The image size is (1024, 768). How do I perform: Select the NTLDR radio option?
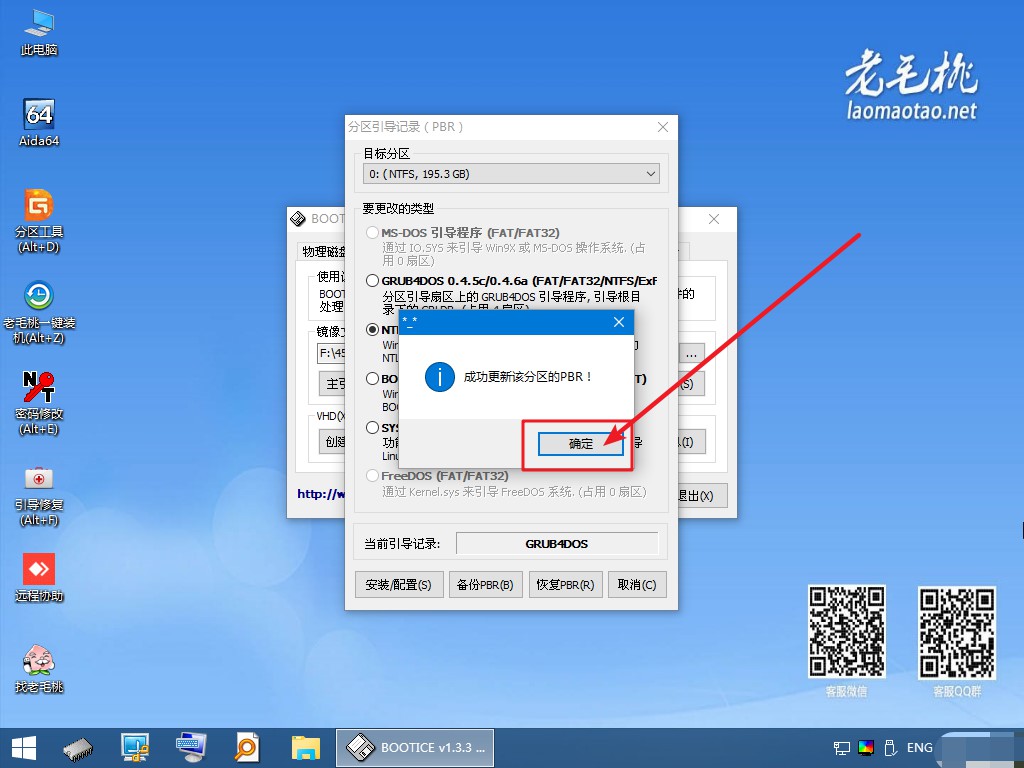point(372,330)
